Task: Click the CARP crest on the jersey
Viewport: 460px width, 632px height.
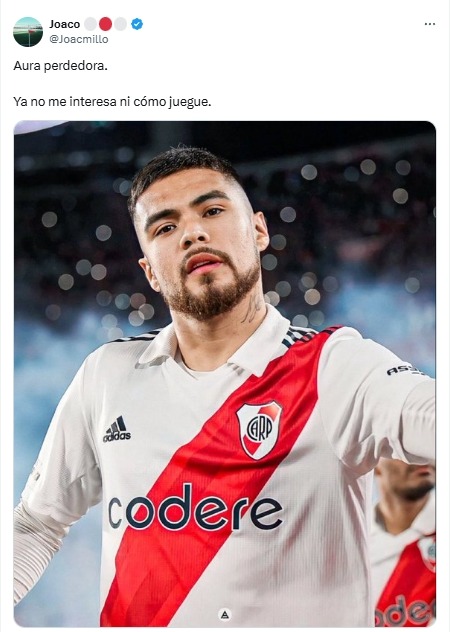Action: [x=259, y=430]
